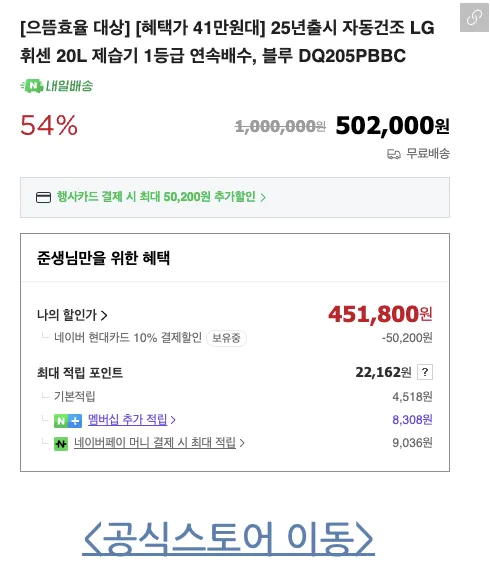Click the 451,800원 discounted price
Viewport: 490px width, 577px height.
[380, 314]
